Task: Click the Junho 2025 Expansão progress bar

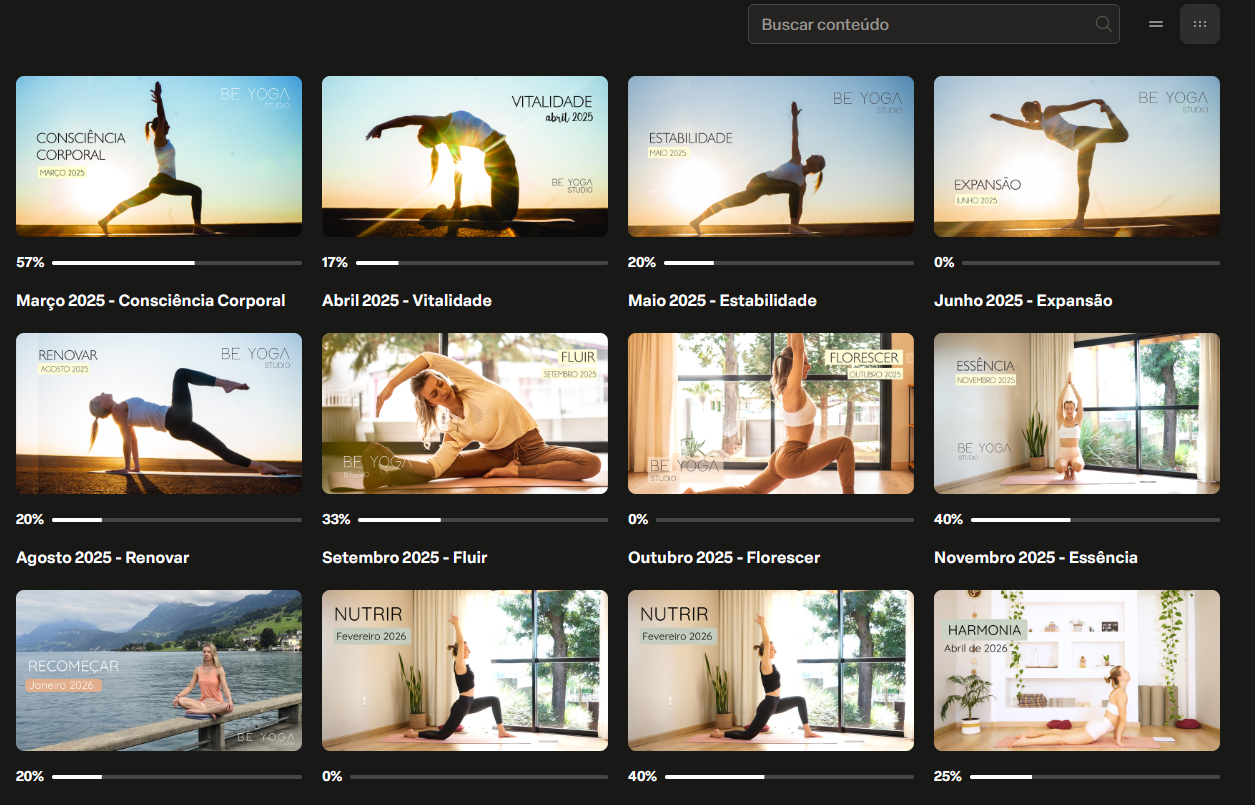Action: click(x=1091, y=263)
